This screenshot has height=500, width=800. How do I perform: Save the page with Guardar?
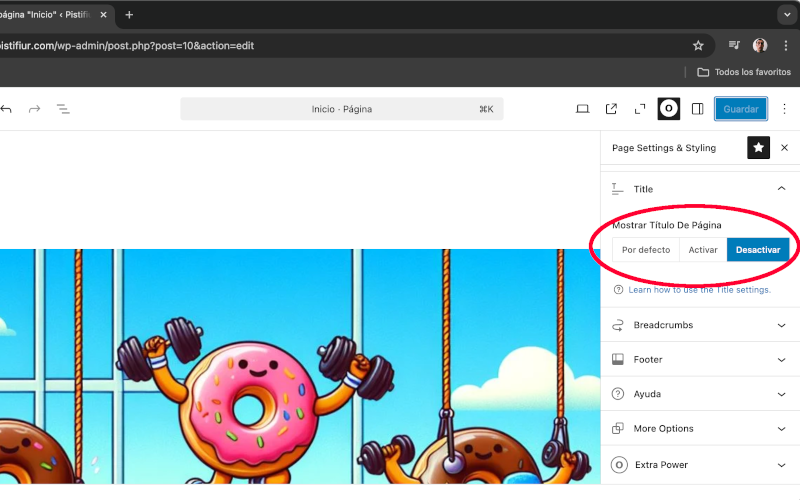pyautogui.click(x=741, y=109)
